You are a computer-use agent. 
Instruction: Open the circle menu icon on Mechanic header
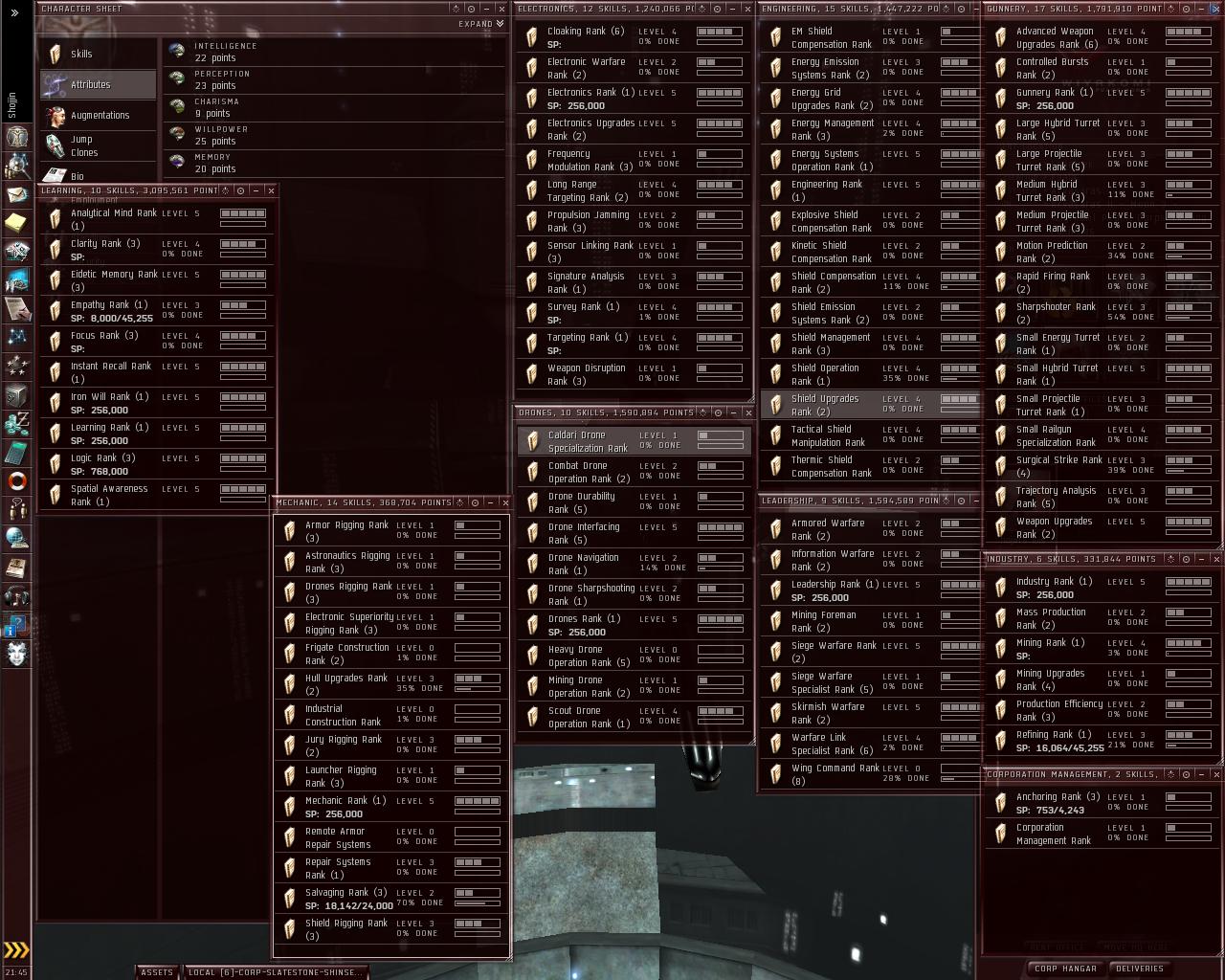[x=474, y=502]
